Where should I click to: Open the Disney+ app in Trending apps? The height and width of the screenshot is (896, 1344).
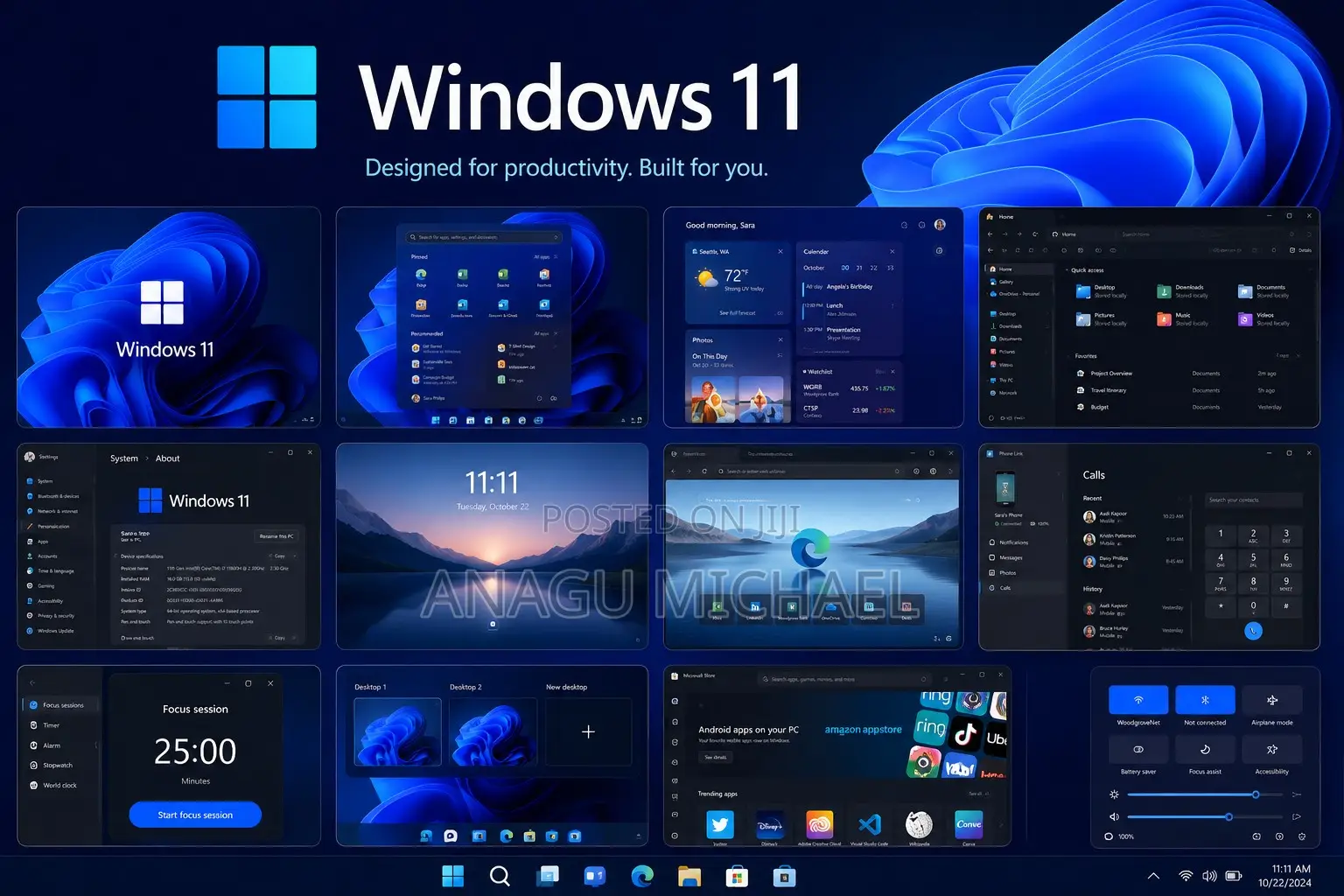(770, 824)
